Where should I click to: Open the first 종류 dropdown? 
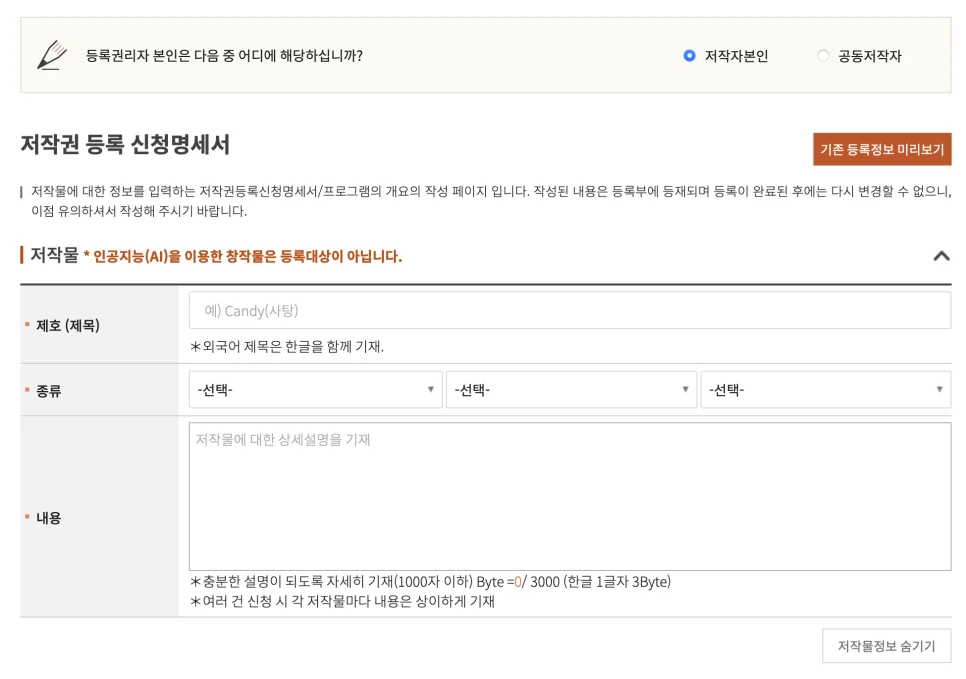[315, 390]
